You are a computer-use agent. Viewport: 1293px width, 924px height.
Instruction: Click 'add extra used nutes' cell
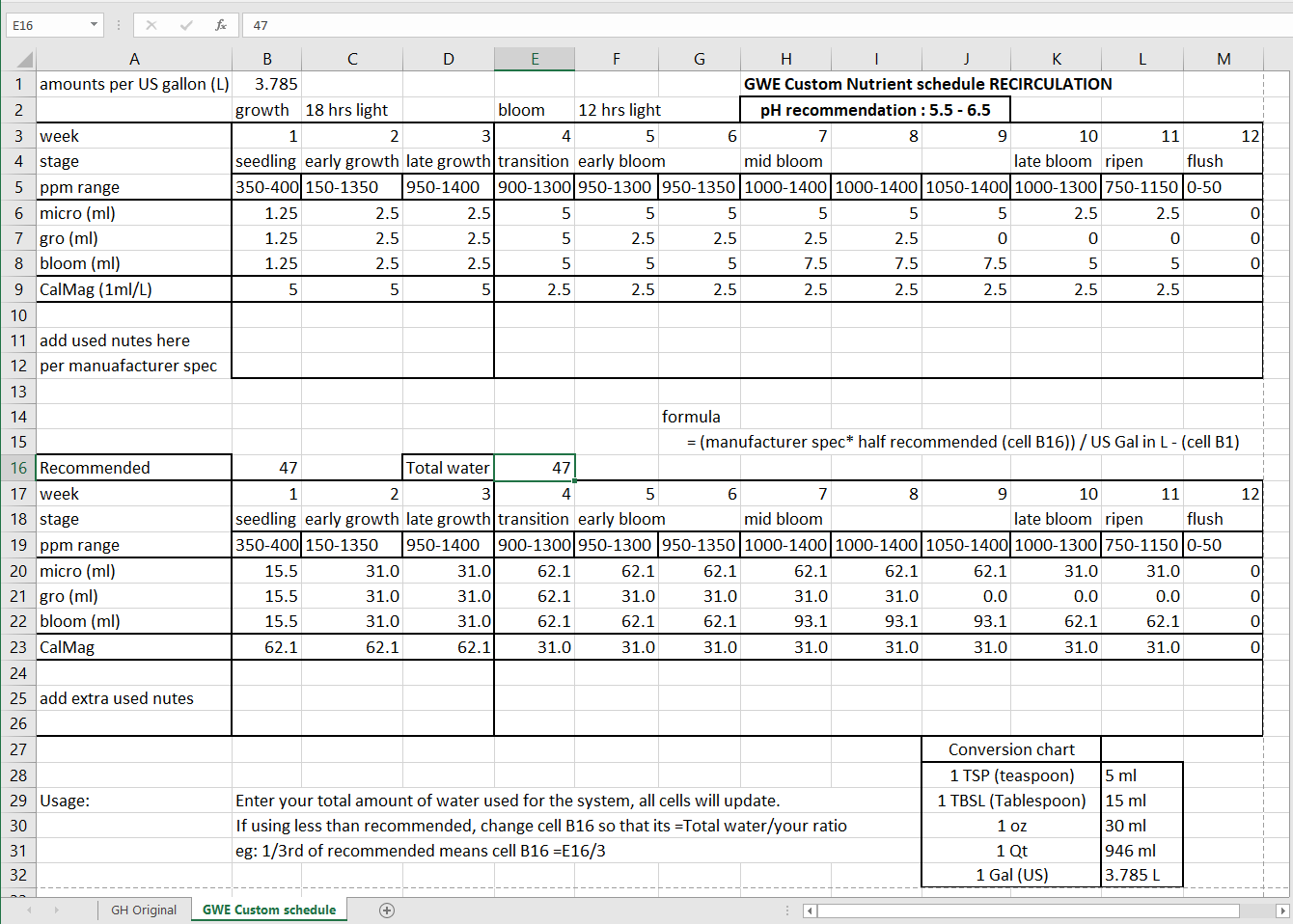click(x=134, y=698)
